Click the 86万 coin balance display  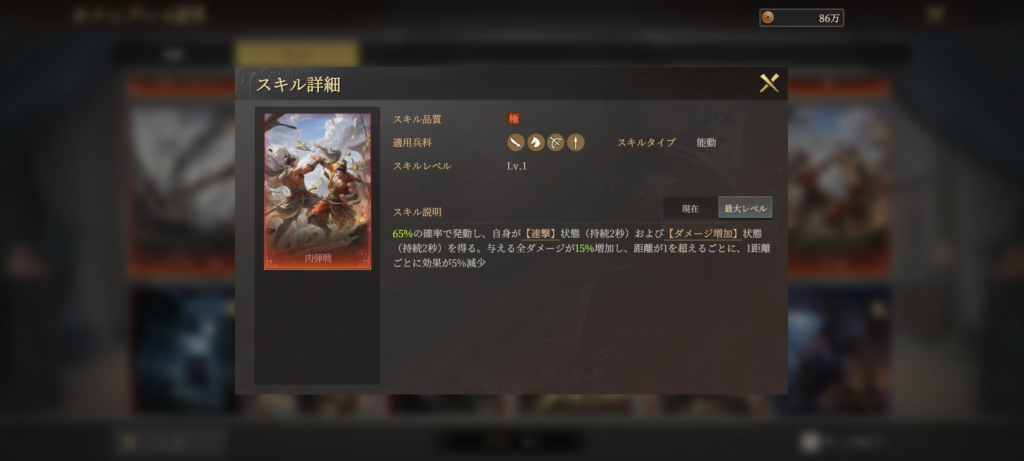click(801, 18)
